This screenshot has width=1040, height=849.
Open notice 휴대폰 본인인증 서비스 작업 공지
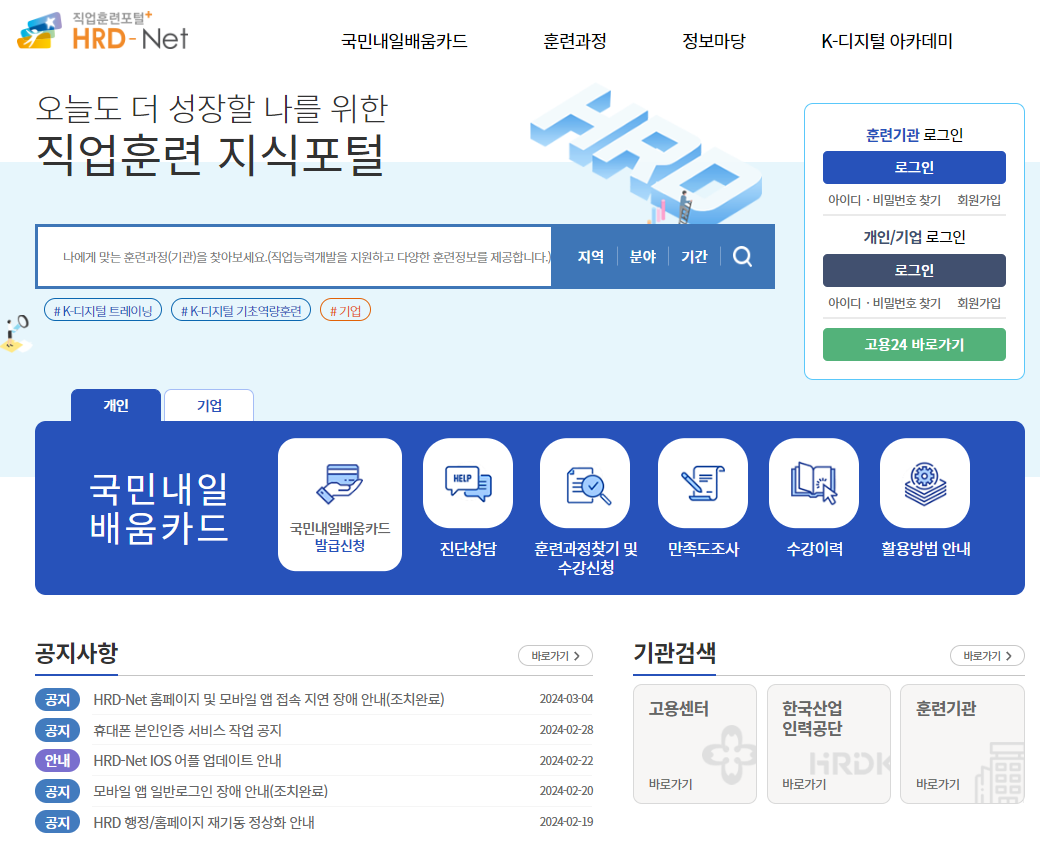(x=188, y=730)
